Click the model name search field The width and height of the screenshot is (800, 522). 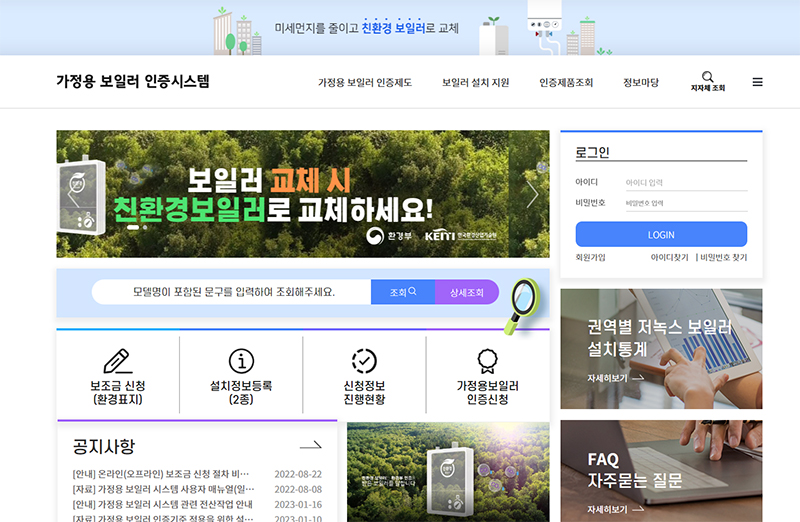point(234,292)
